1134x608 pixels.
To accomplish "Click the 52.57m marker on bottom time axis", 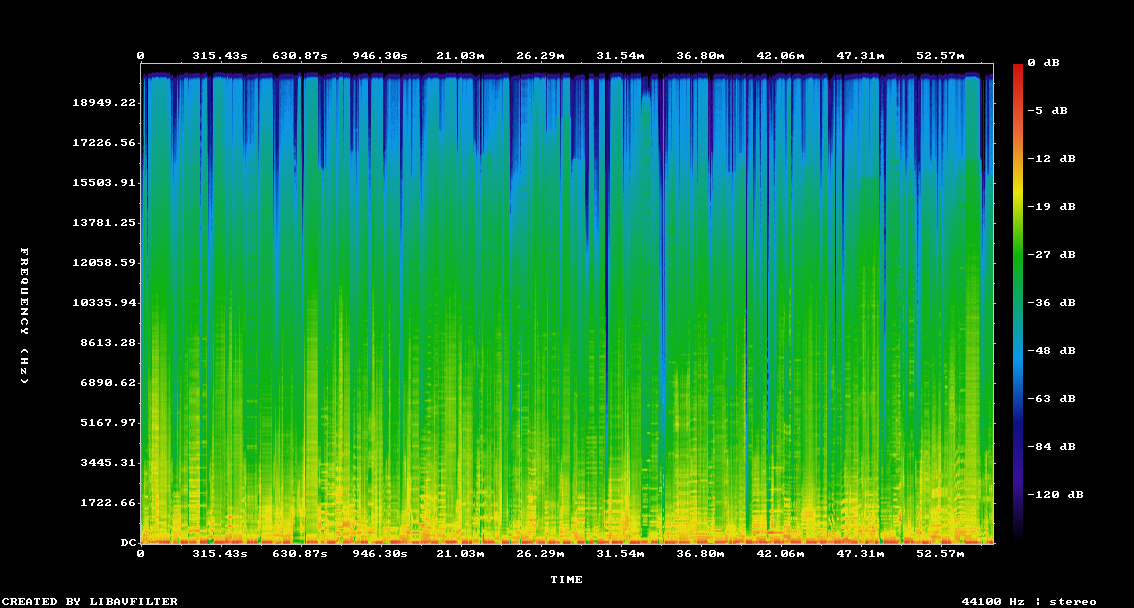I will coord(942,553).
